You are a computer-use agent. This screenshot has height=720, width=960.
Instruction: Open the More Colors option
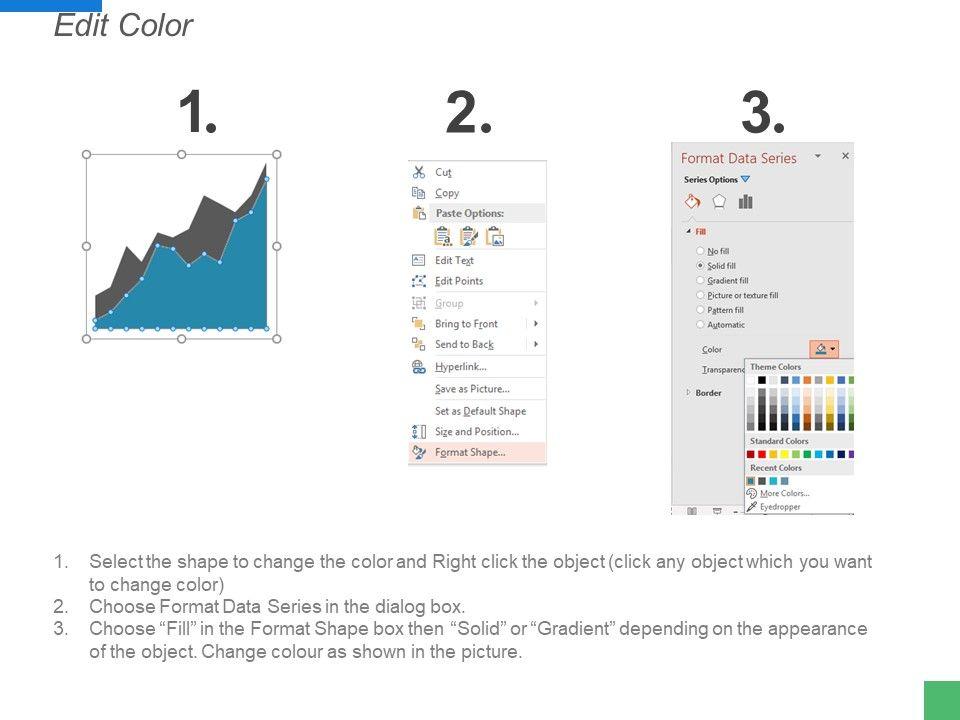[x=784, y=493]
